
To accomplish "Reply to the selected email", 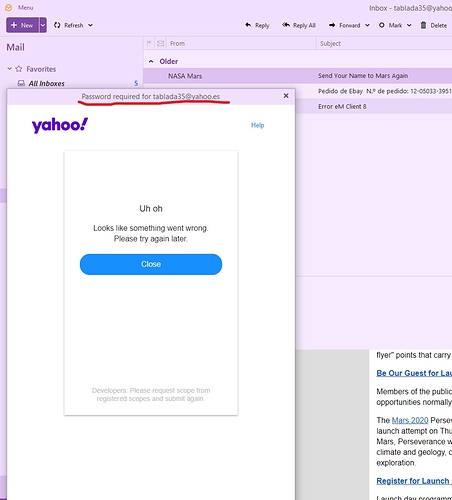I will point(257,25).
